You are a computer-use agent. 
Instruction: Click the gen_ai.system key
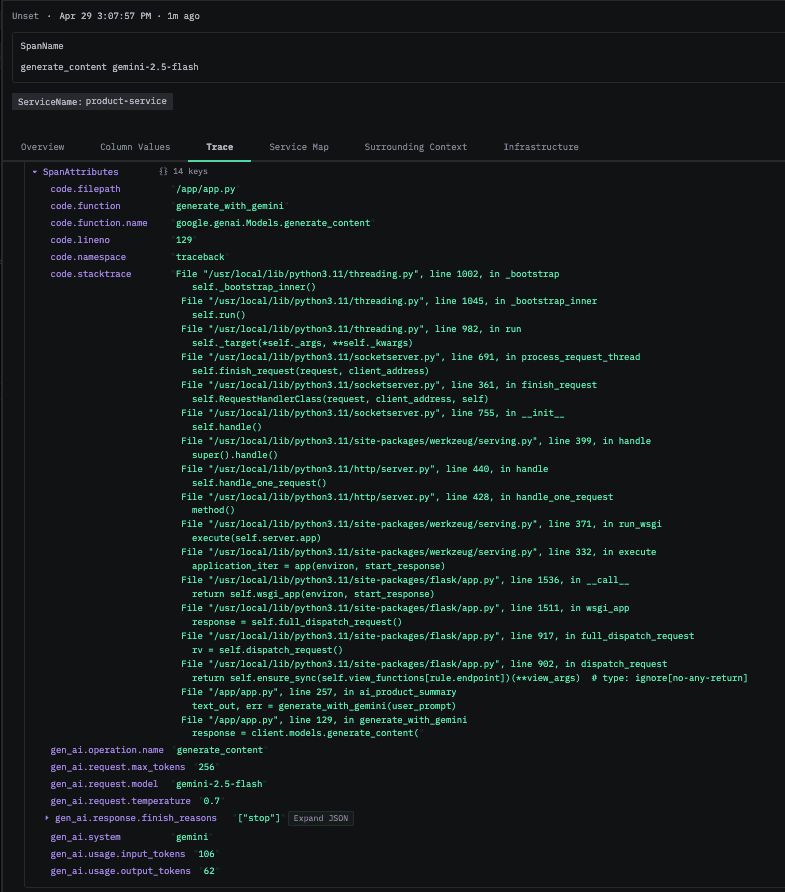[x=85, y=837]
